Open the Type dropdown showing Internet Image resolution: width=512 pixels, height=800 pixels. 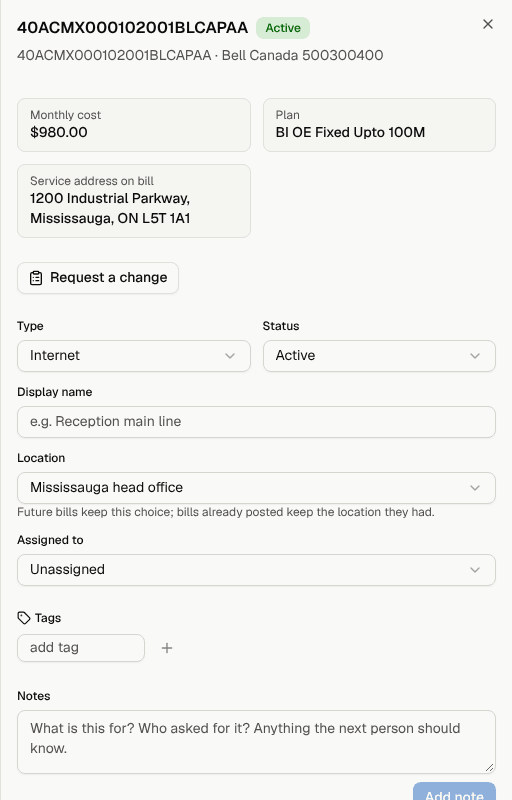coord(134,356)
